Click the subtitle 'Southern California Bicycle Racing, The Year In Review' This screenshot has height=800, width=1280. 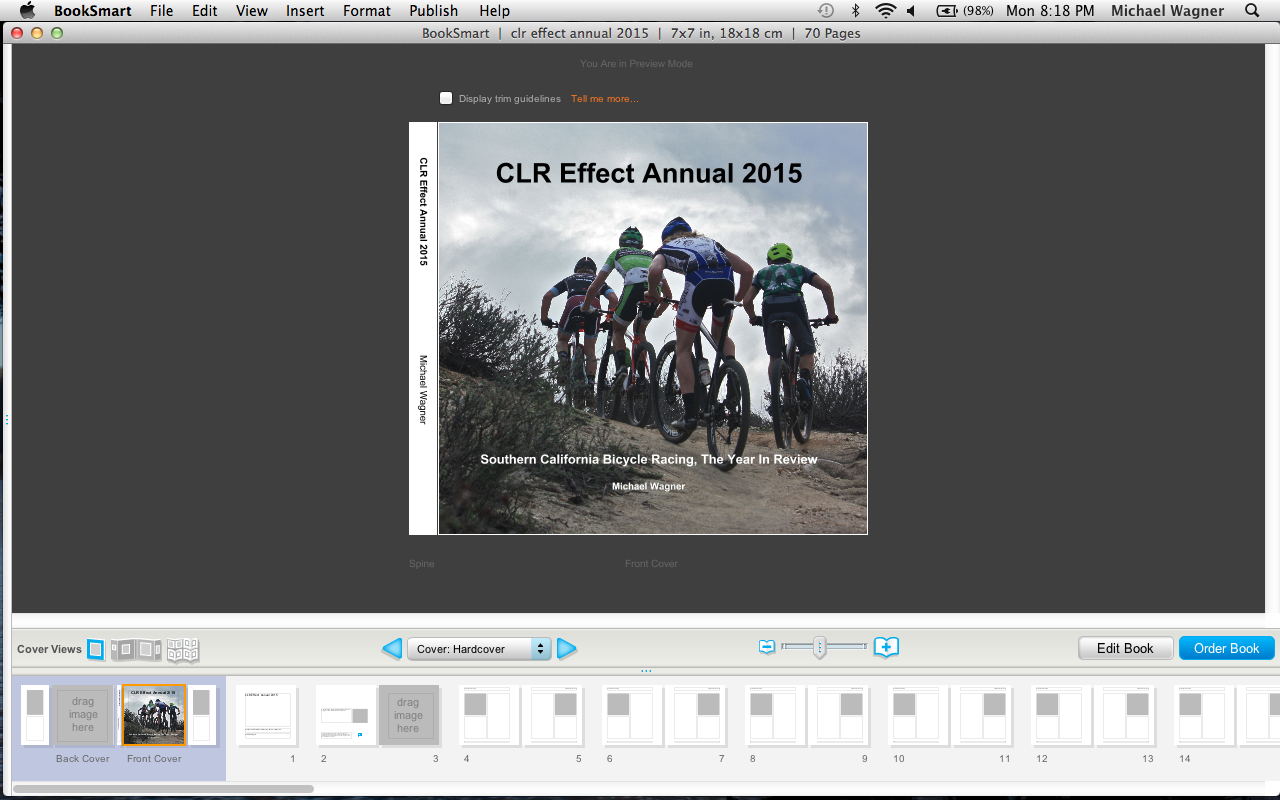[x=649, y=459]
